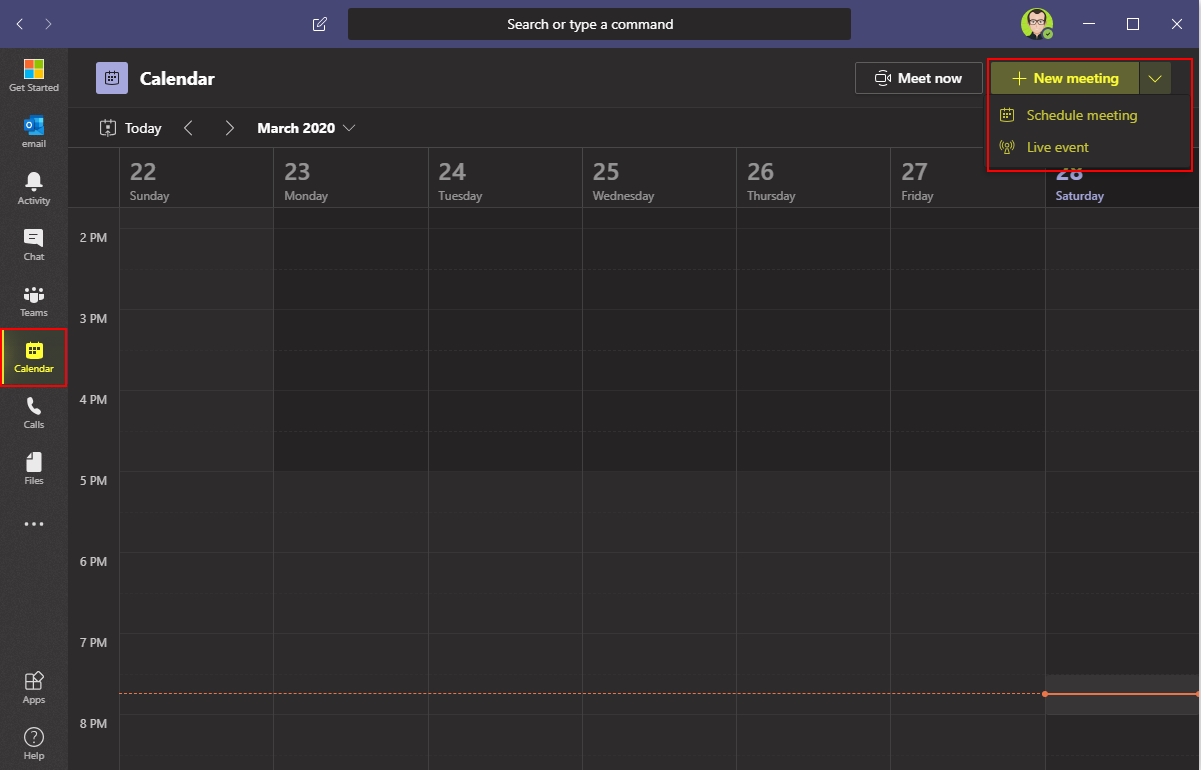
Task: Open the Calls phone icon
Action: click(34, 411)
